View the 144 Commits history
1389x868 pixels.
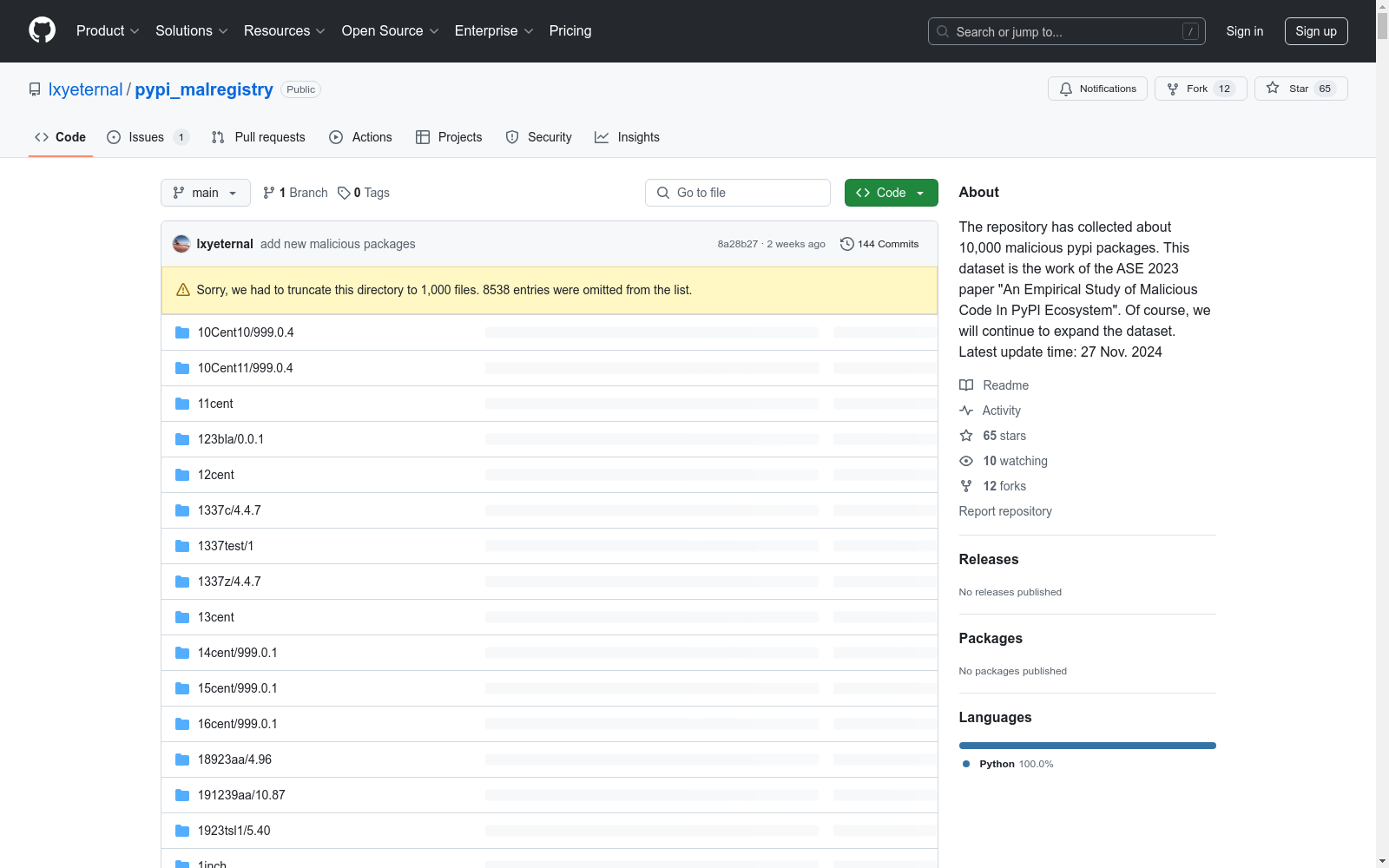tap(879, 244)
